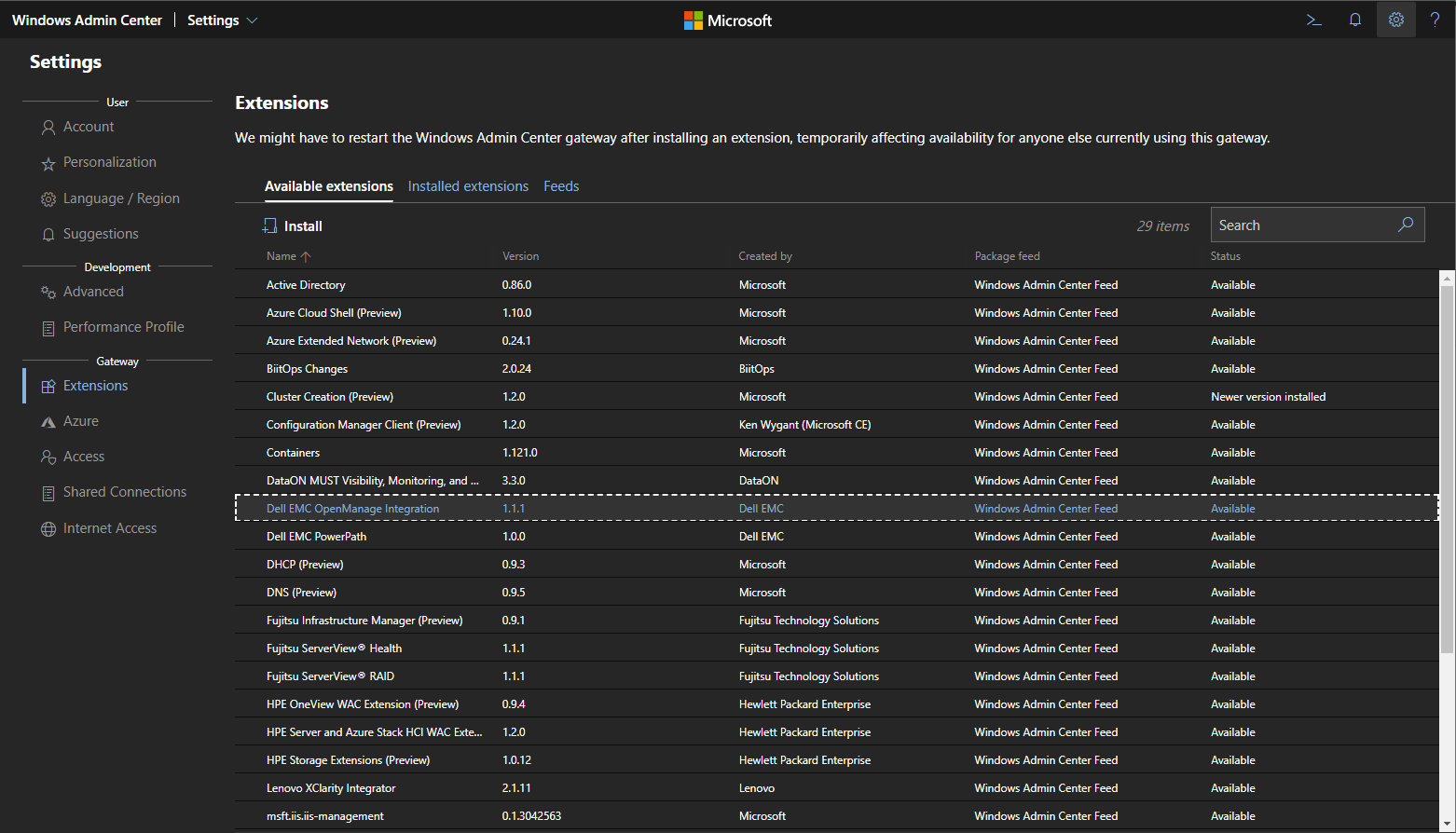Click the Account person icon
This screenshot has width=1456, height=833.
point(48,128)
